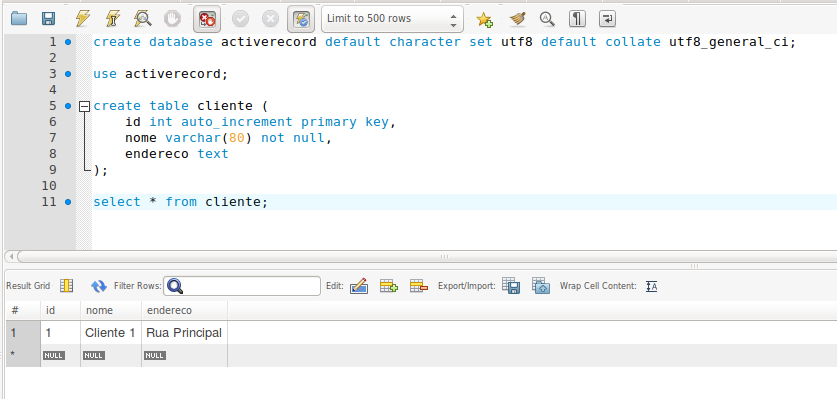Toggle Wrap Cell Content icon
This screenshot has width=837, height=399.
point(651,286)
